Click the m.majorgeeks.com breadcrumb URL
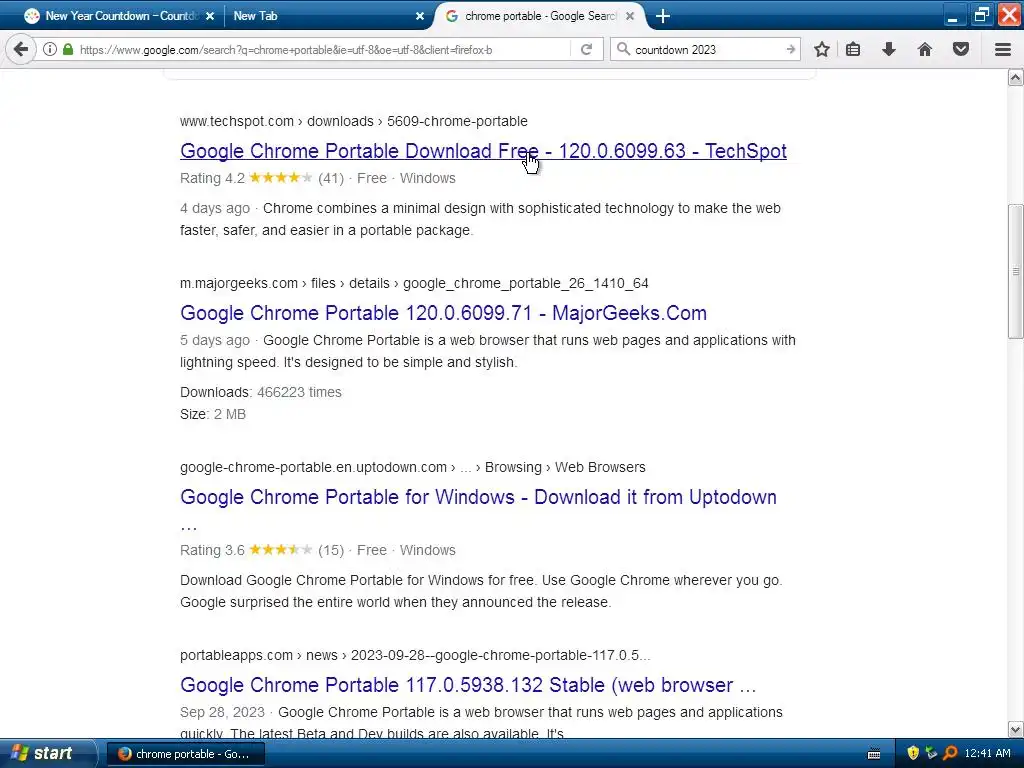Screen dimensions: 1024x768 point(414,283)
